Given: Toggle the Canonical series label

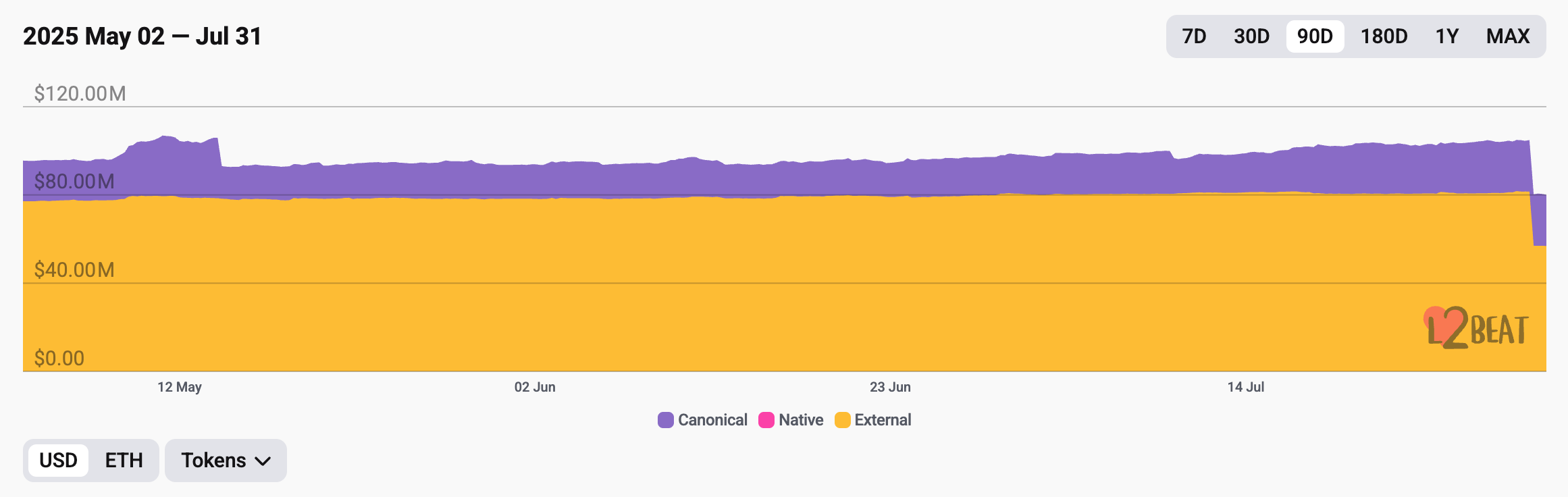Looking at the screenshot, I should pyautogui.click(x=712, y=420).
